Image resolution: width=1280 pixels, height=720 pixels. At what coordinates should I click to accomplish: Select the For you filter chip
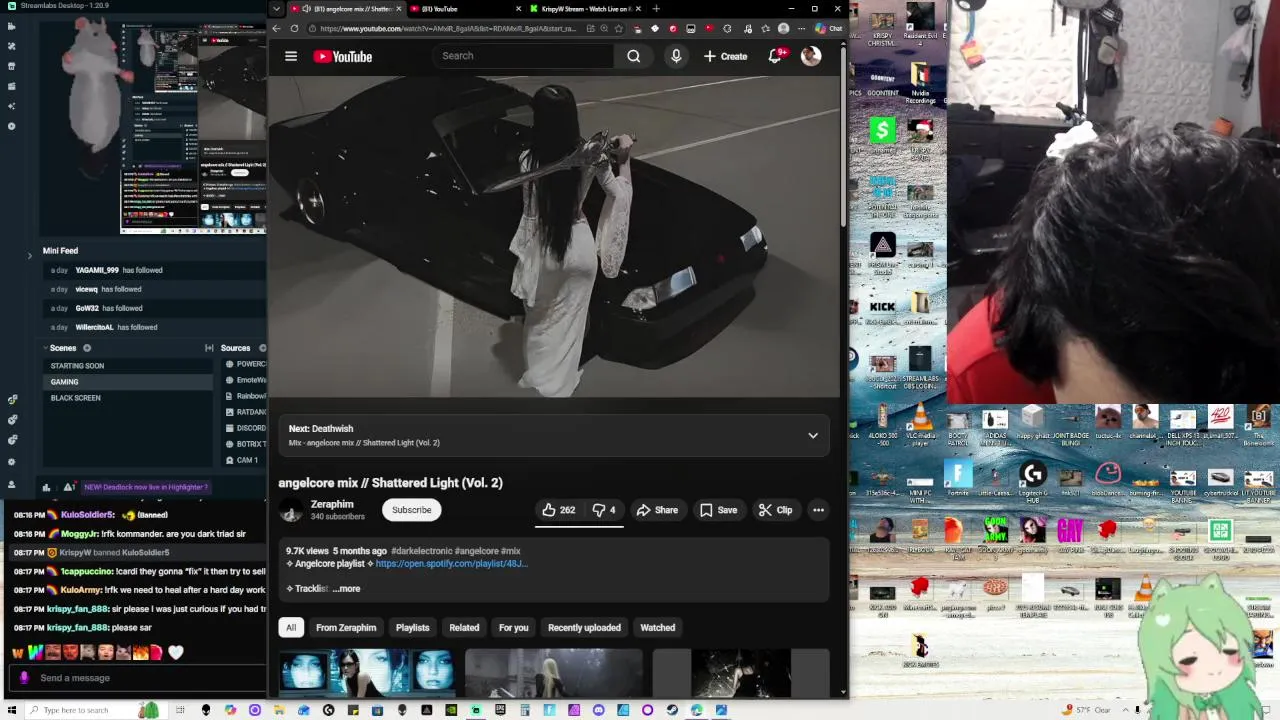(513, 628)
